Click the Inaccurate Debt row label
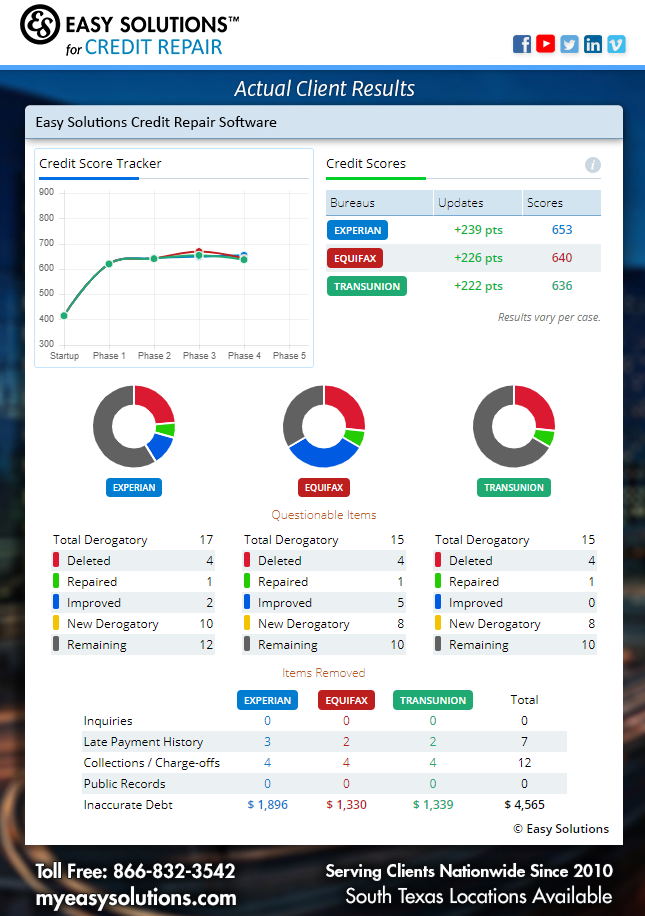This screenshot has height=916, width=645. pos(128,805)
